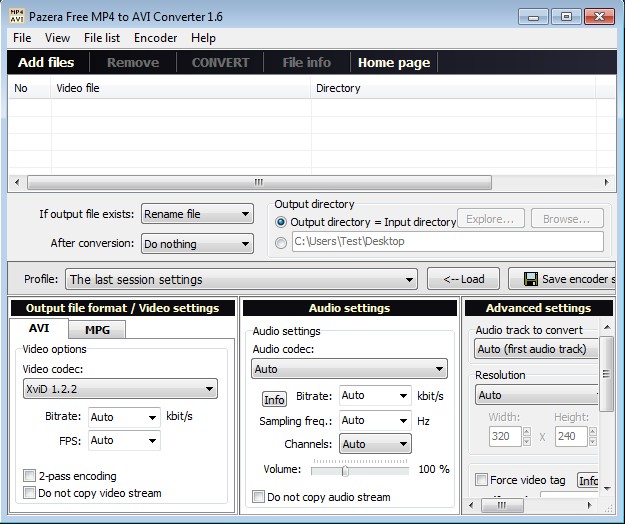Click the Volume slider handle

[x=345, y=469]
